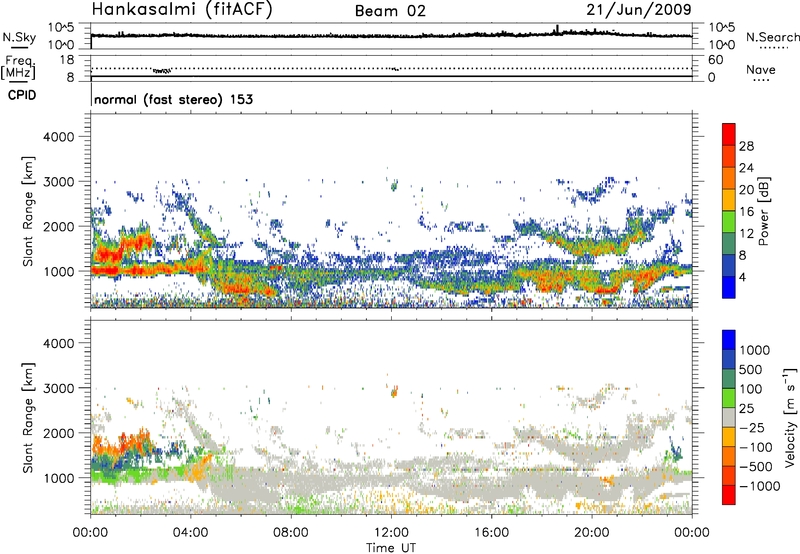The width and height of the screenshot is (800, 554).
Task: Click the '20:00' time axis label
Action: 592,533
